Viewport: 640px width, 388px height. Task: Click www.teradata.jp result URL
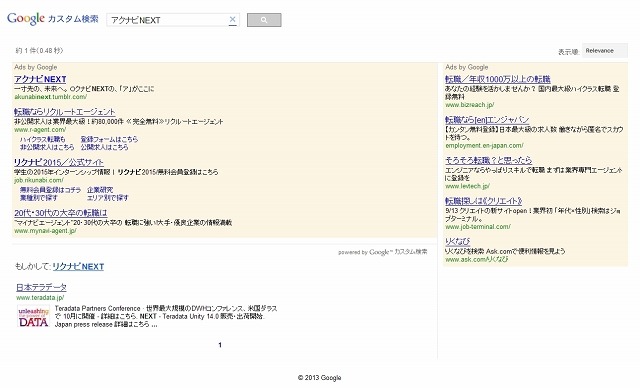coord(40,297)
